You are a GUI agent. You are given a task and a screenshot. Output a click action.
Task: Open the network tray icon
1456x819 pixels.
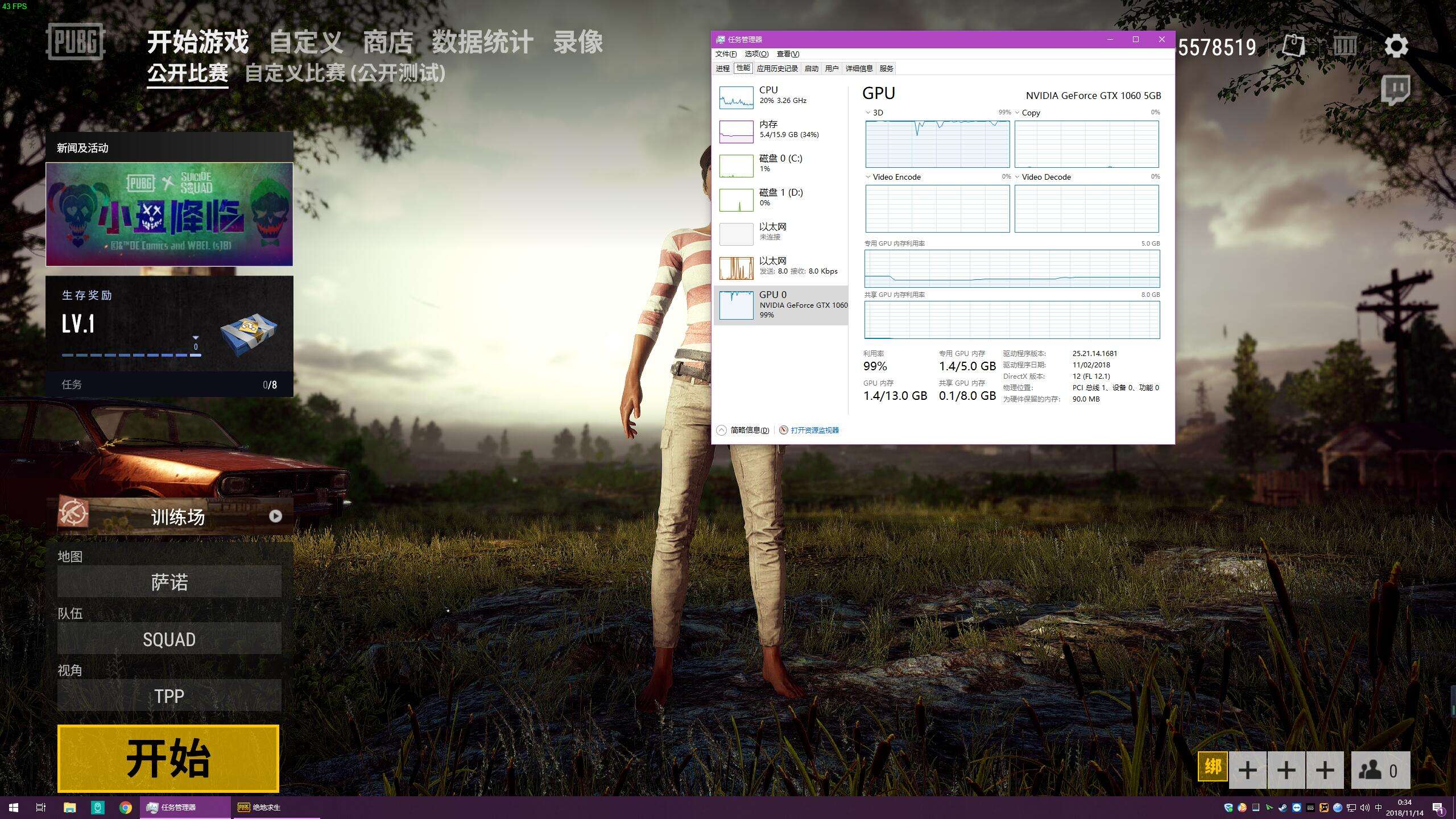[1351, 808]
